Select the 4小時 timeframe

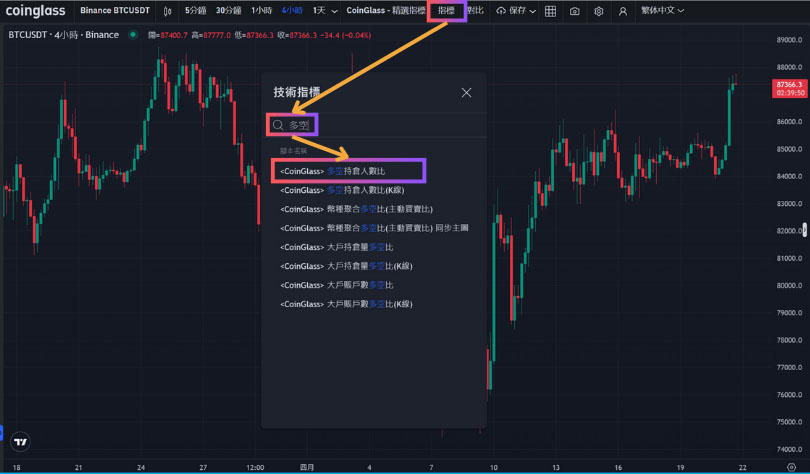[x=292, y=10]
